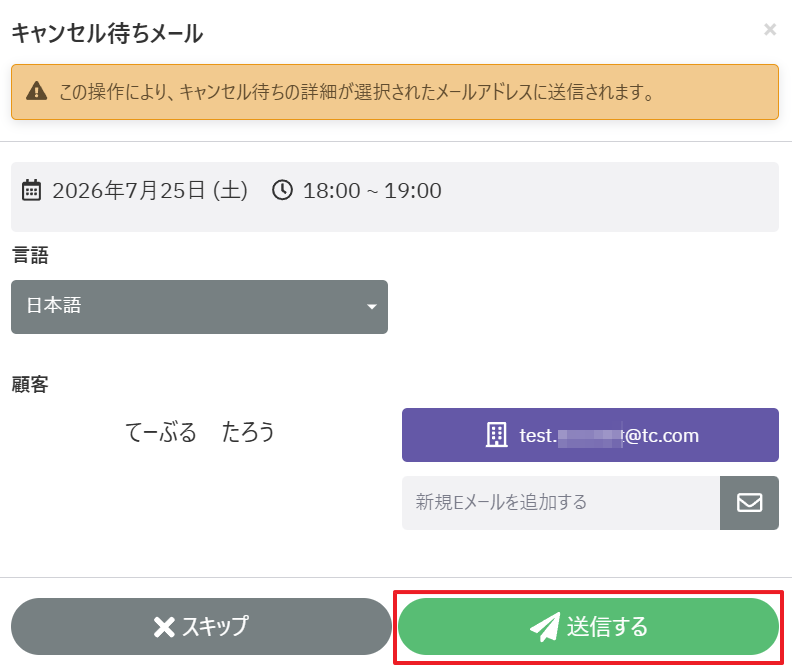Send the waitlist email with 送信する
Image resolution: width=792 pixels, height=666 pixels.
[x=588, y=627]
